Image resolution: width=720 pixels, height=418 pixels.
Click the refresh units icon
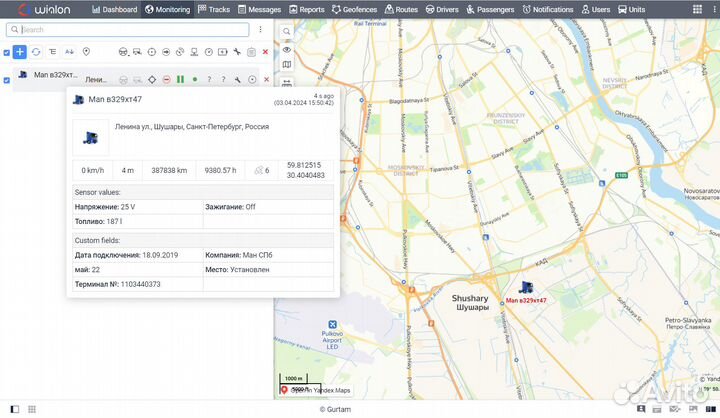[36, 52]
